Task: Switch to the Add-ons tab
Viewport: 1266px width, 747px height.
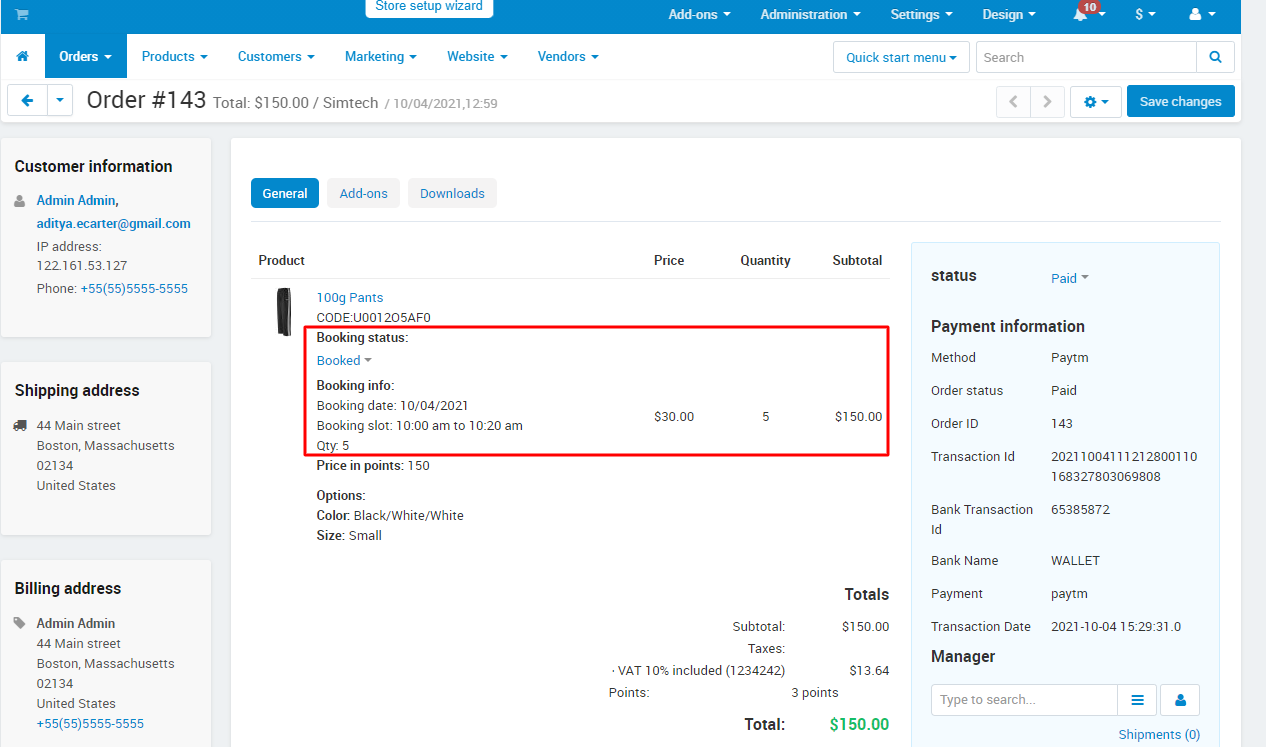Action: pyautogui.click(x=364, y=193)
